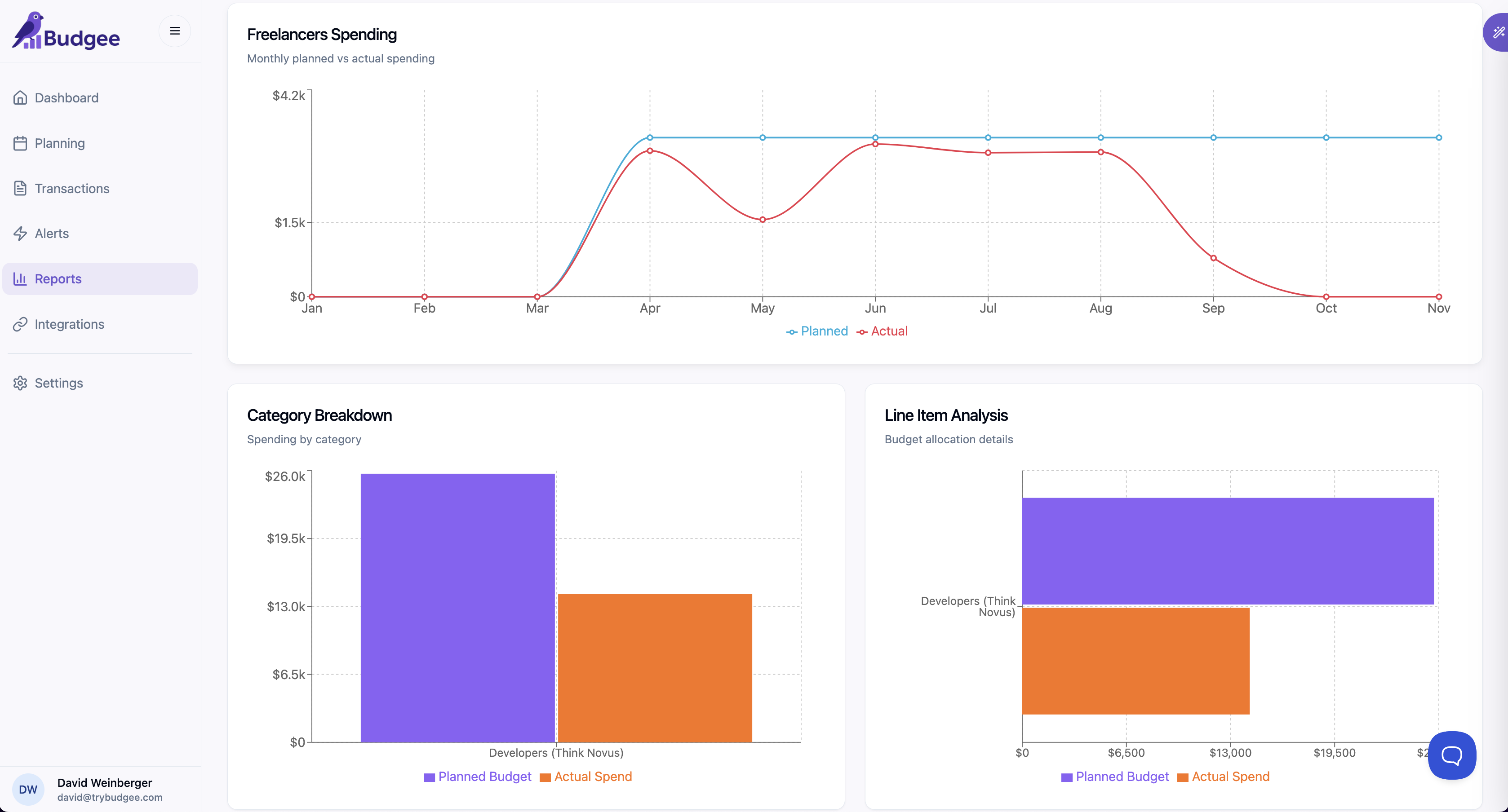Open David Weinberger profile avatar
This screenshot has height=812, width=1508.
[x=28, y=789]
